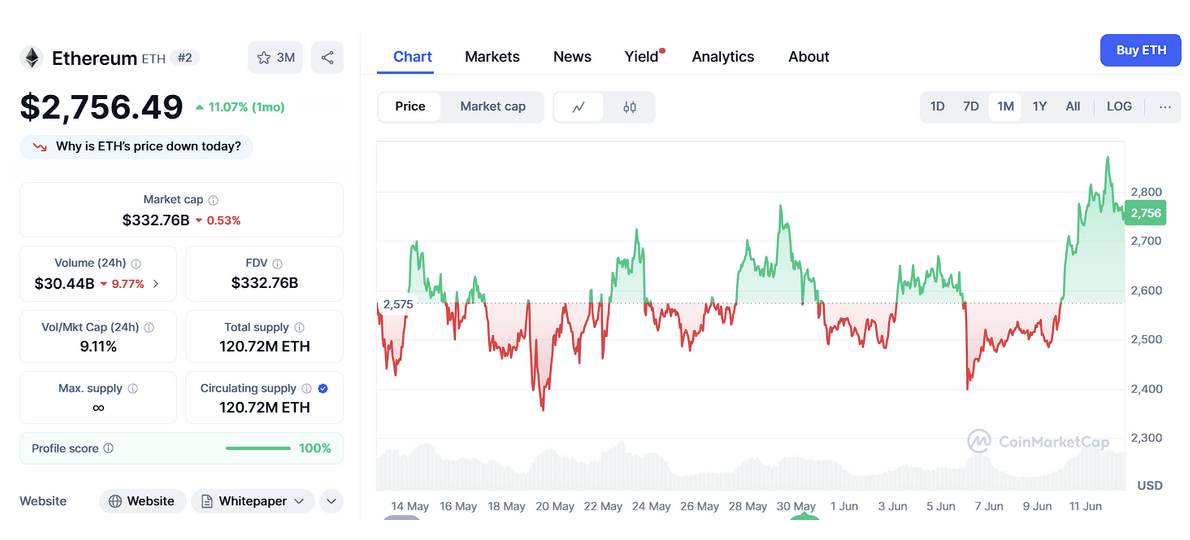Expand more website links chevron
This screenshot has height=540, width=1190.
click(x=331, y=501)
